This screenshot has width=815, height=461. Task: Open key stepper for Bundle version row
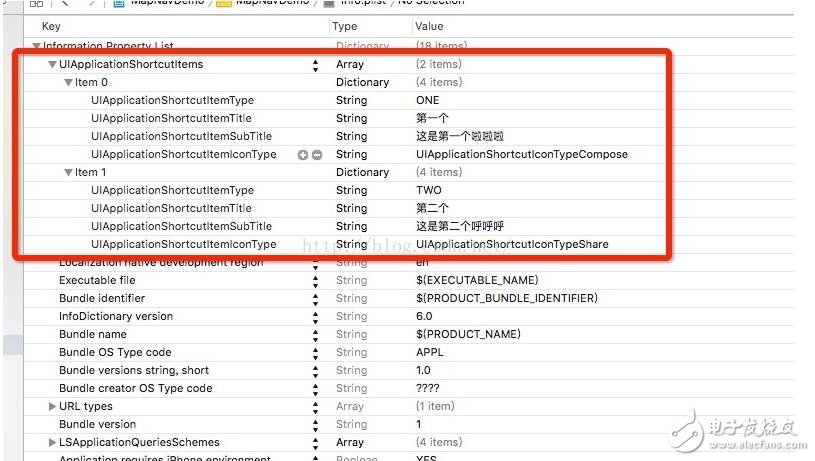[x=316, y=425]
